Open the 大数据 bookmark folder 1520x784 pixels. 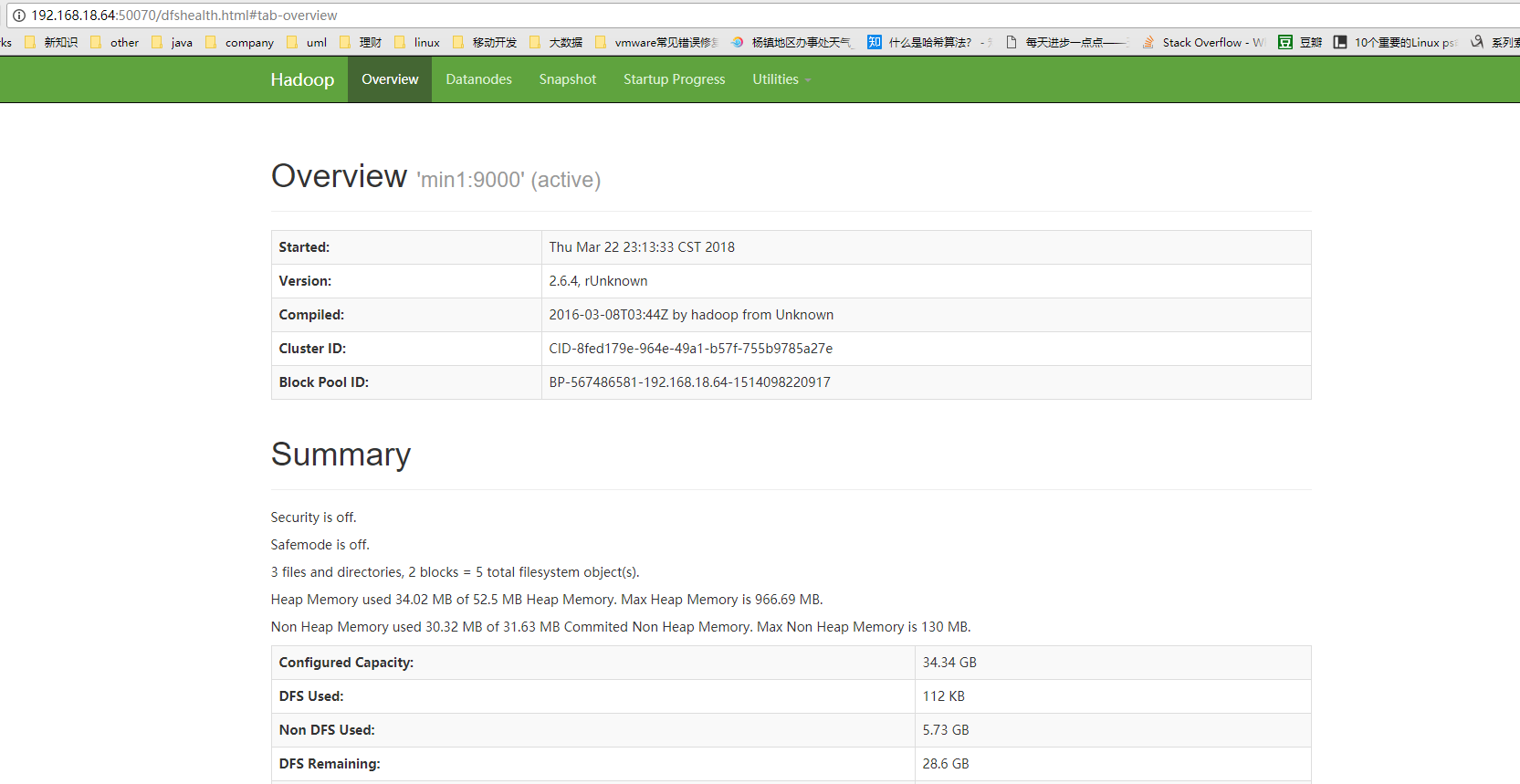[x=556, y=42]
